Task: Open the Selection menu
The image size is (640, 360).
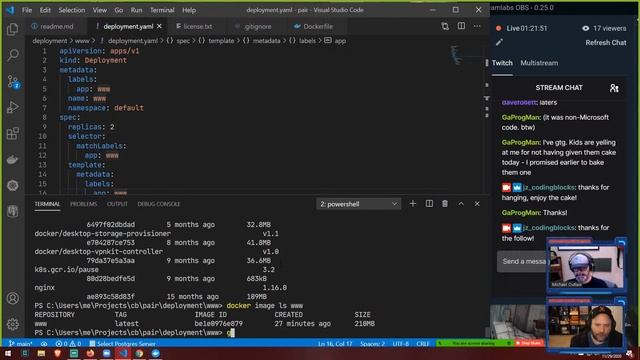Action: 71,10
